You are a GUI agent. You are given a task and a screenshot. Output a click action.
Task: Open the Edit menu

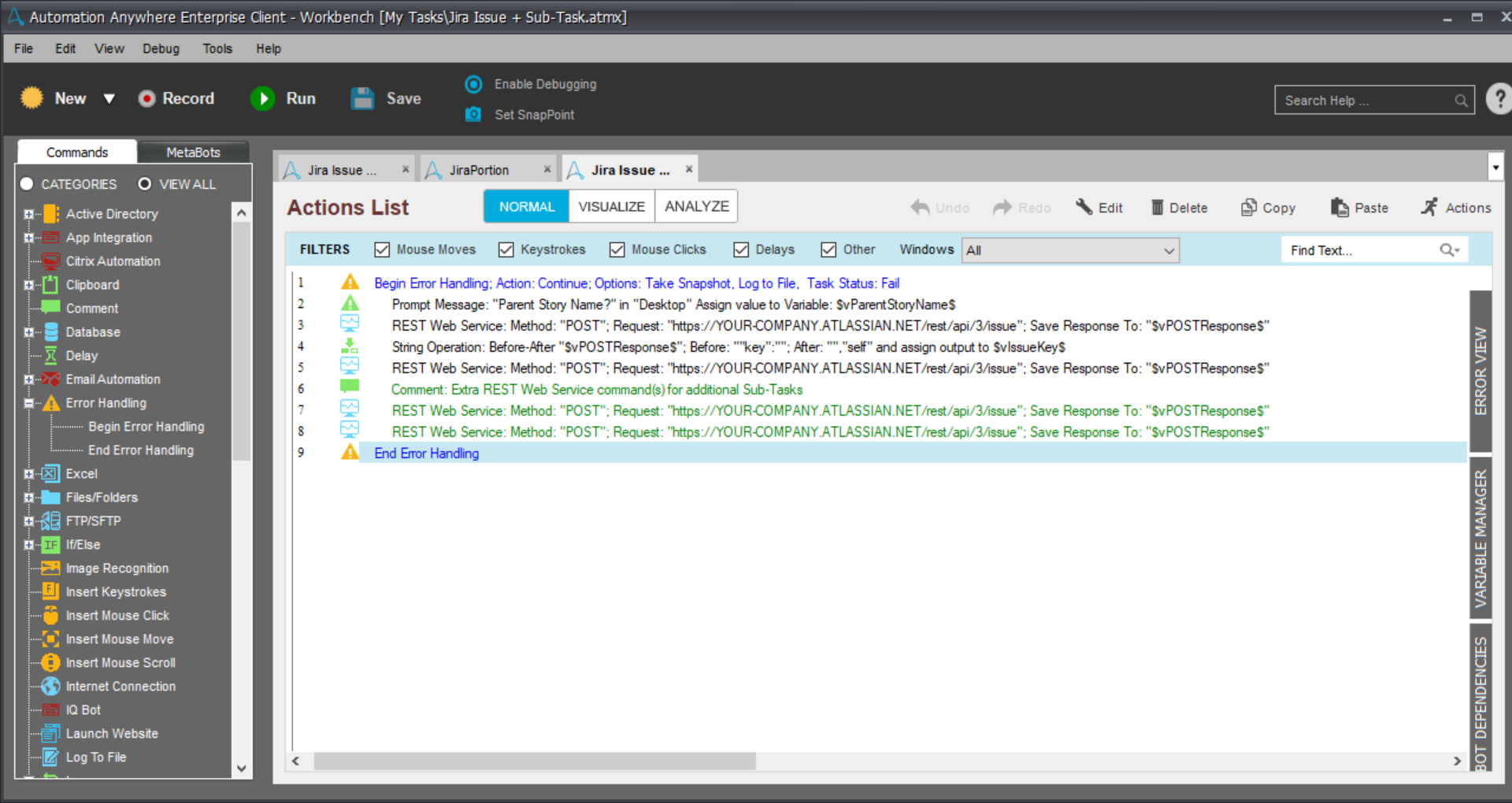click(65, 49)
